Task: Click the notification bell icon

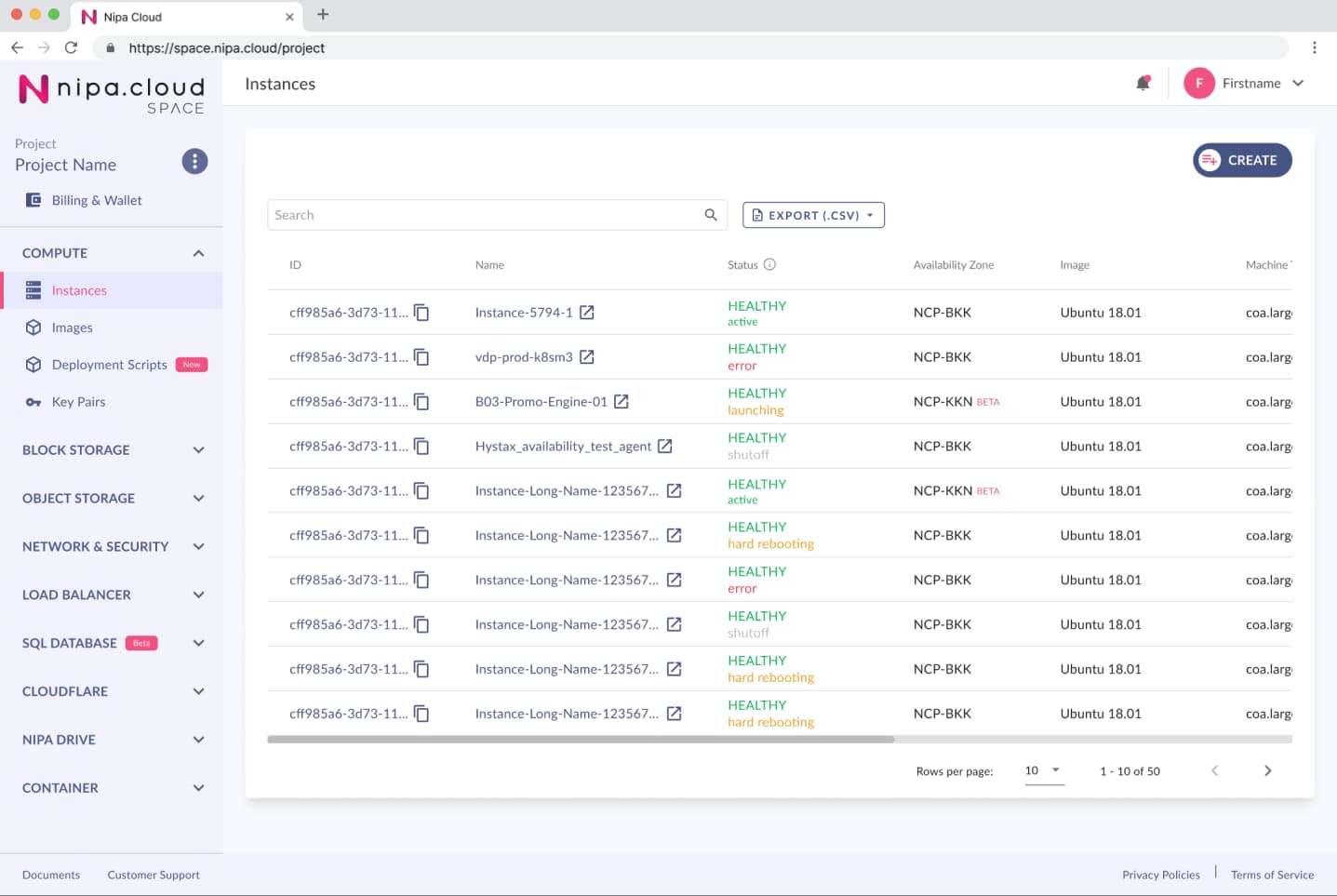Action: point(1143,83)
